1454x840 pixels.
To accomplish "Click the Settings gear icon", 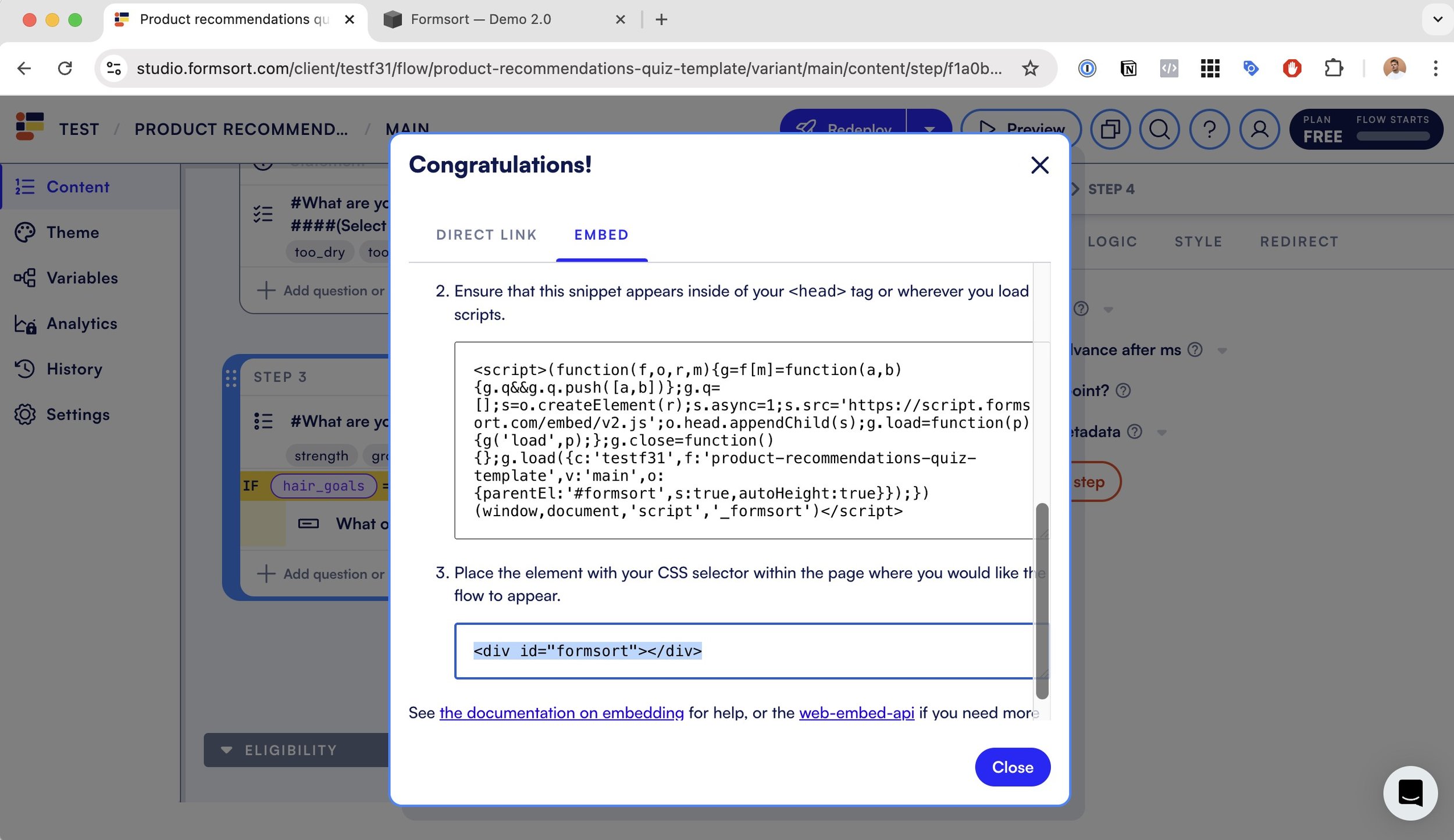I will (24, 414).
